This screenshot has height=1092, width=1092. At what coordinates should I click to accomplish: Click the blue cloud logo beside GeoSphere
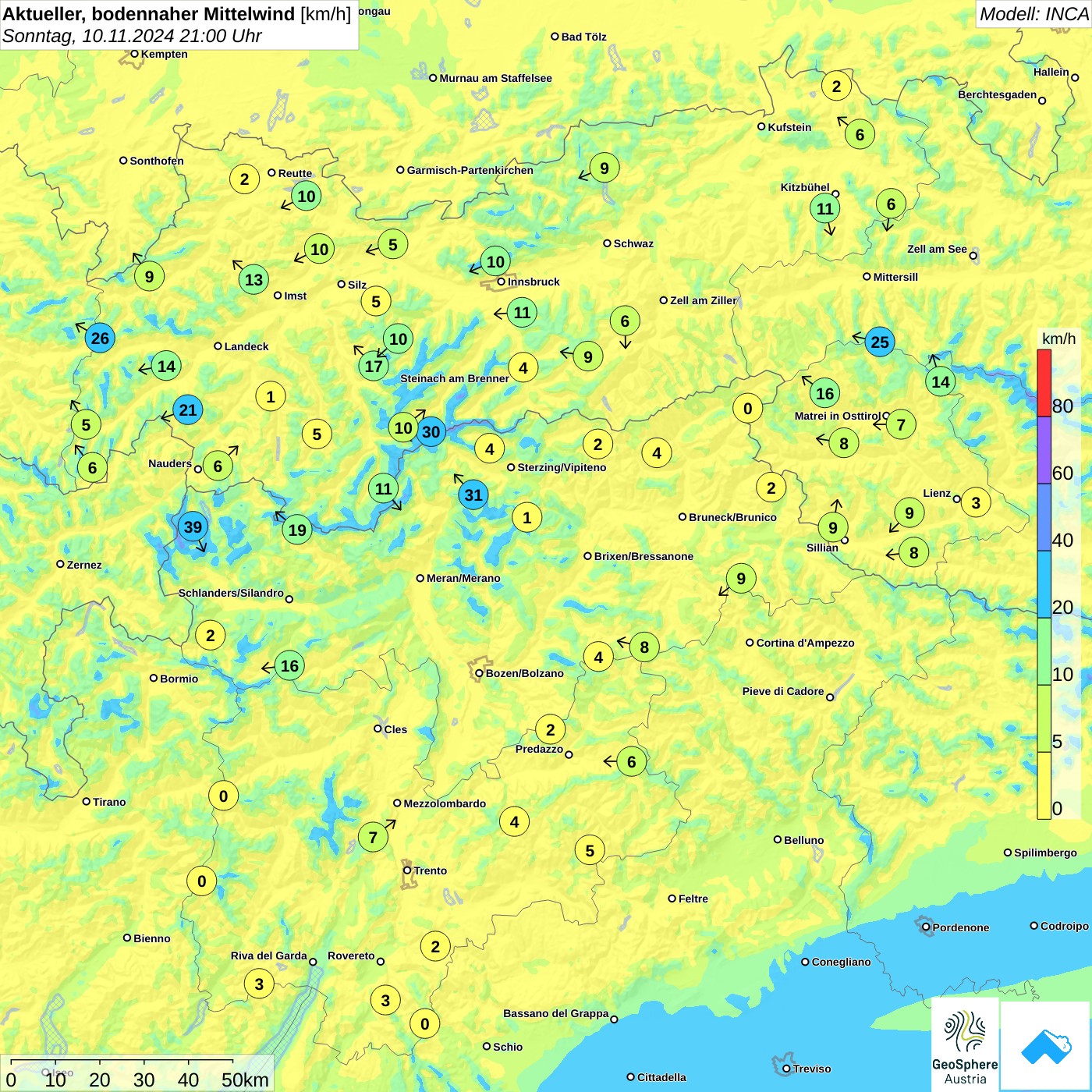(1045, 1047)
